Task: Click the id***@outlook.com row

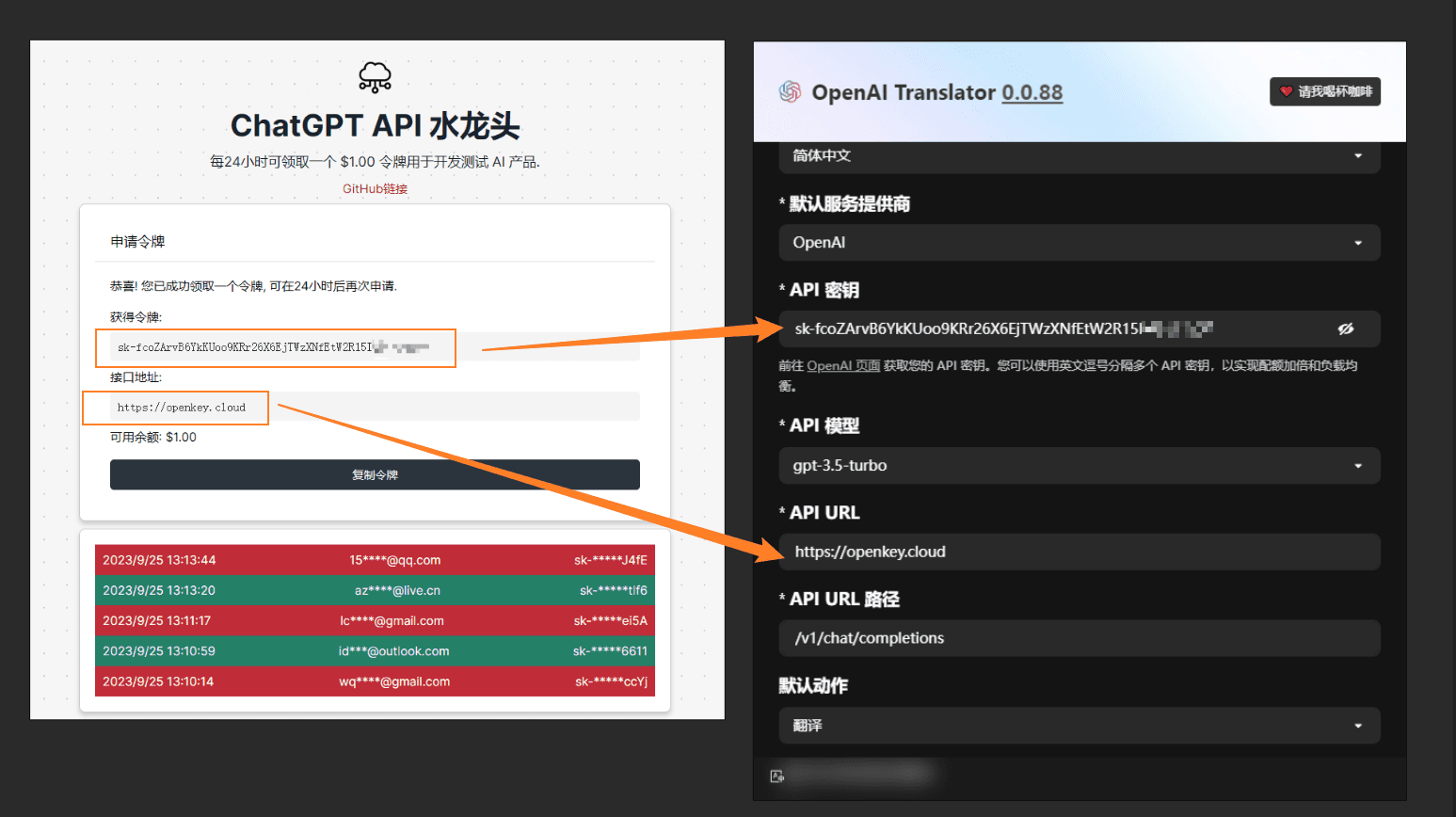Action: click(375, 650)
